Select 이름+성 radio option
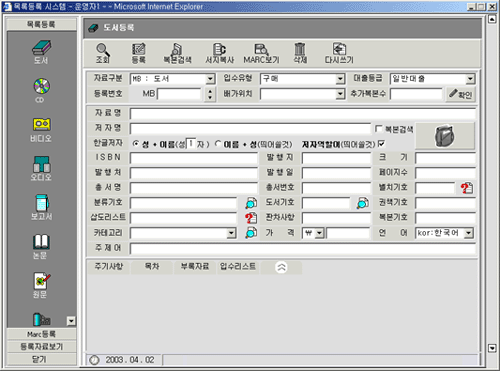Screen dimensions: 500x371 (x=218, y=144)
